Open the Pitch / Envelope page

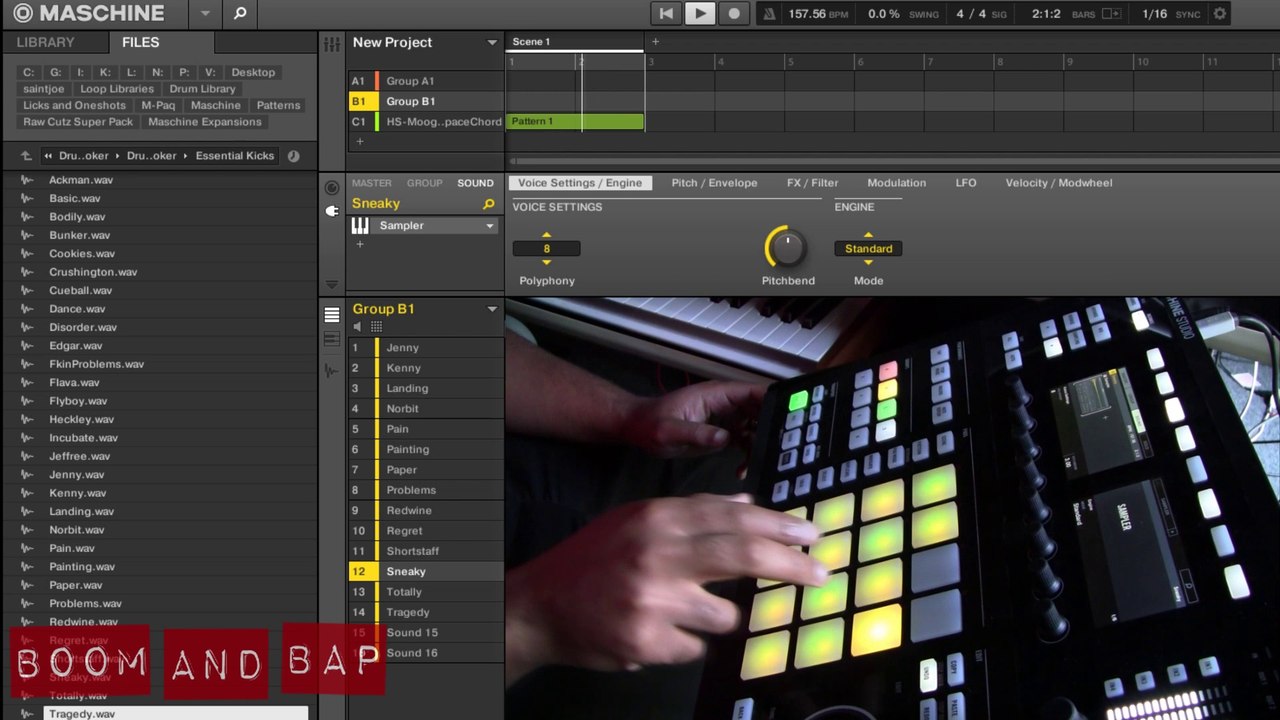(x=714, y=183)
